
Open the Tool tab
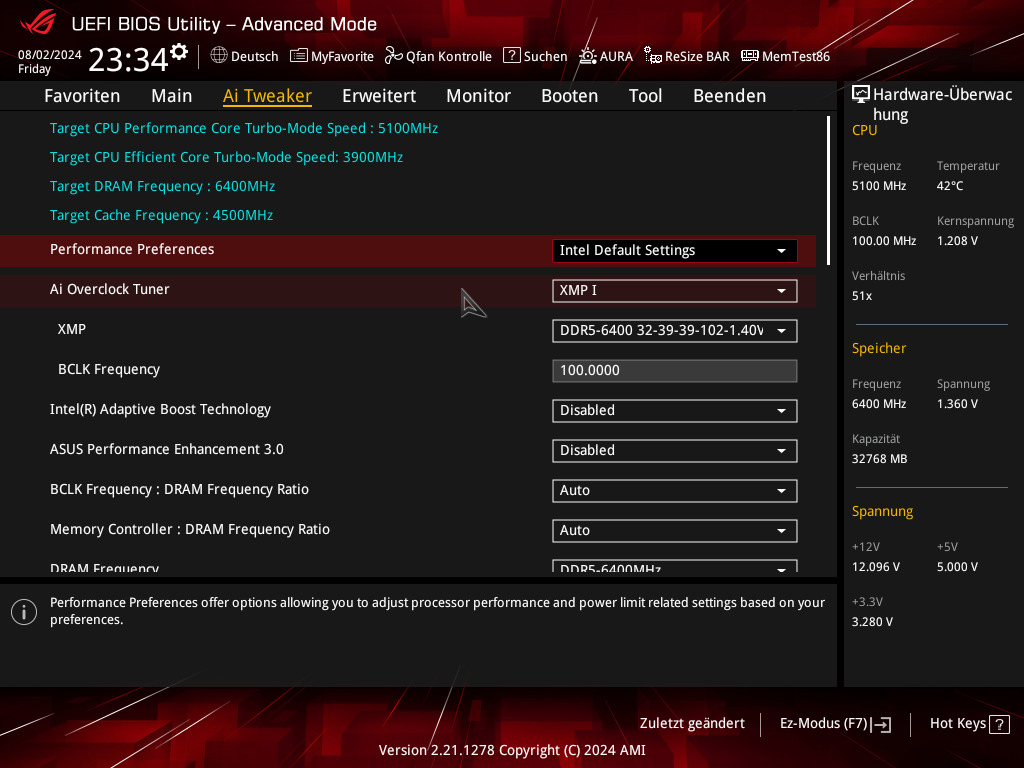pos(645,96)
